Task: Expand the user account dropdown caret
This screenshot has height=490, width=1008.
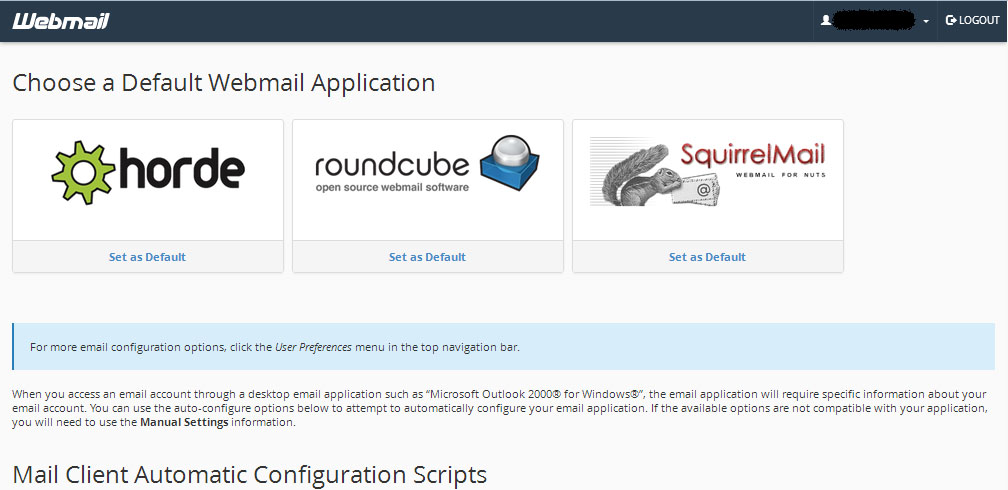Action: click(926, 21)
